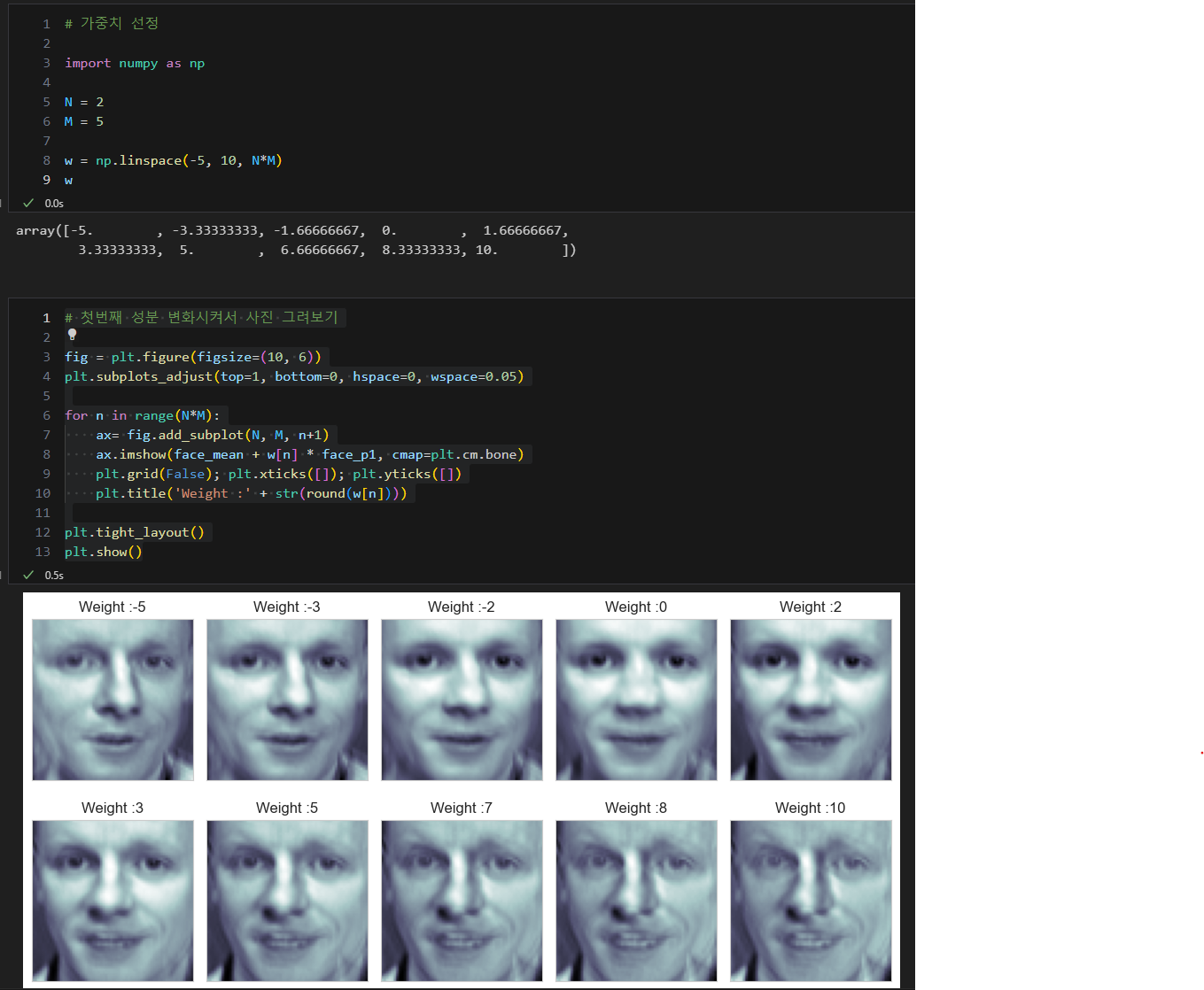1204x990 pixels.
Task: Open the Weight :-5 face image
Action: [x=113, y=700]
